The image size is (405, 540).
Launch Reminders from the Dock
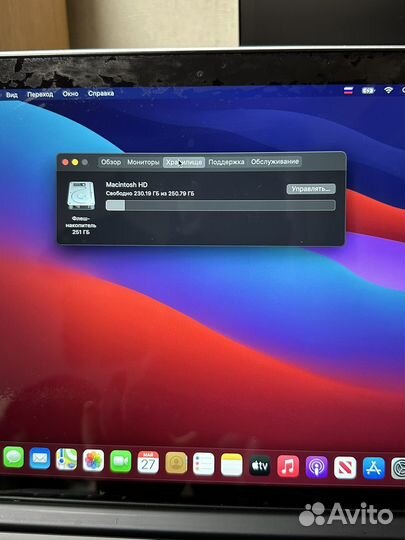(204, 464)
